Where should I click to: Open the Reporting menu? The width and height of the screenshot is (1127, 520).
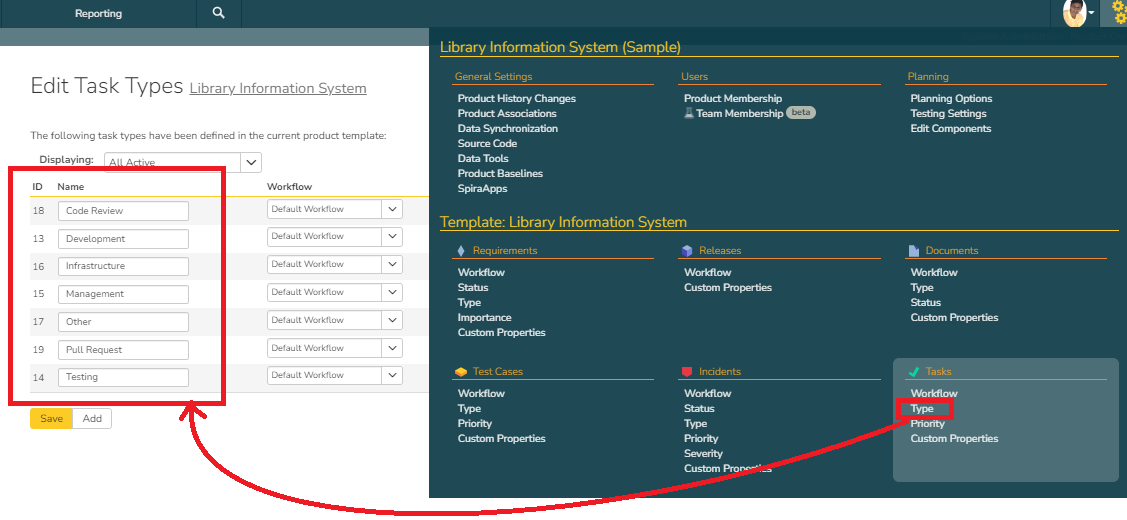(98, 14)
